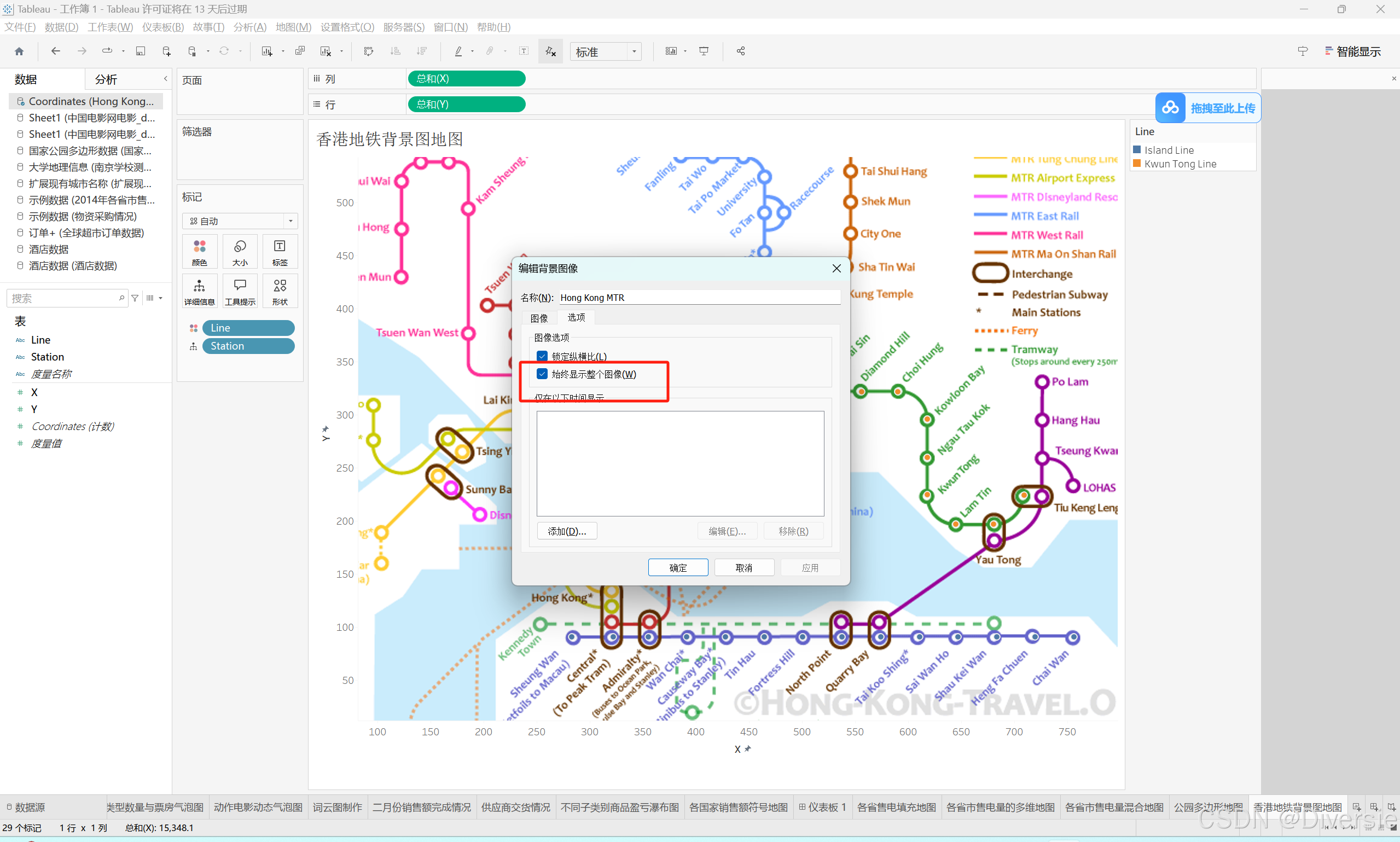The width and height of the screenshot is (1400, 842).
Task: Save the workbook using the floppy disk icon
Action: coord(140,51)
